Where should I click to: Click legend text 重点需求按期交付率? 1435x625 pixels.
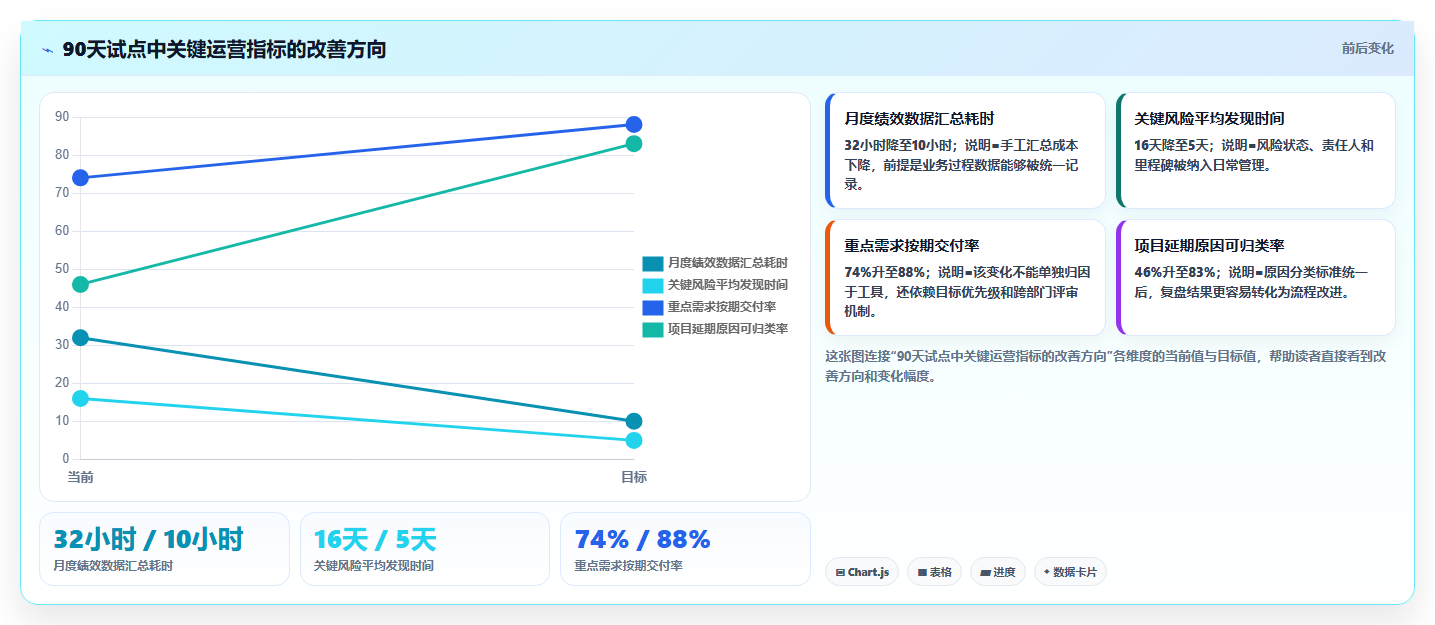point(722,307)
